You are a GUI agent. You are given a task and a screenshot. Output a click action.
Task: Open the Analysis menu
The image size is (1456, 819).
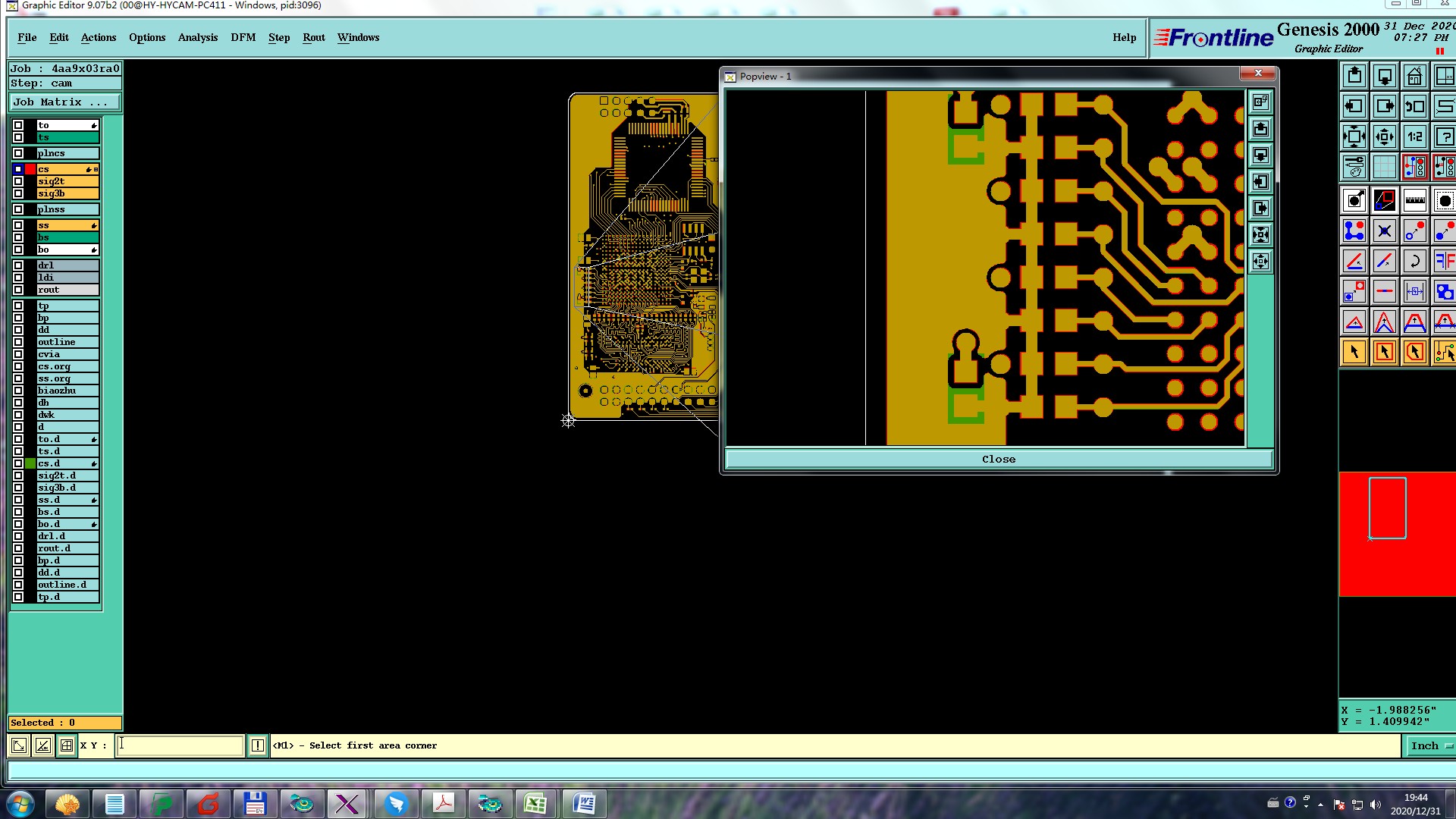coord(197,37)
